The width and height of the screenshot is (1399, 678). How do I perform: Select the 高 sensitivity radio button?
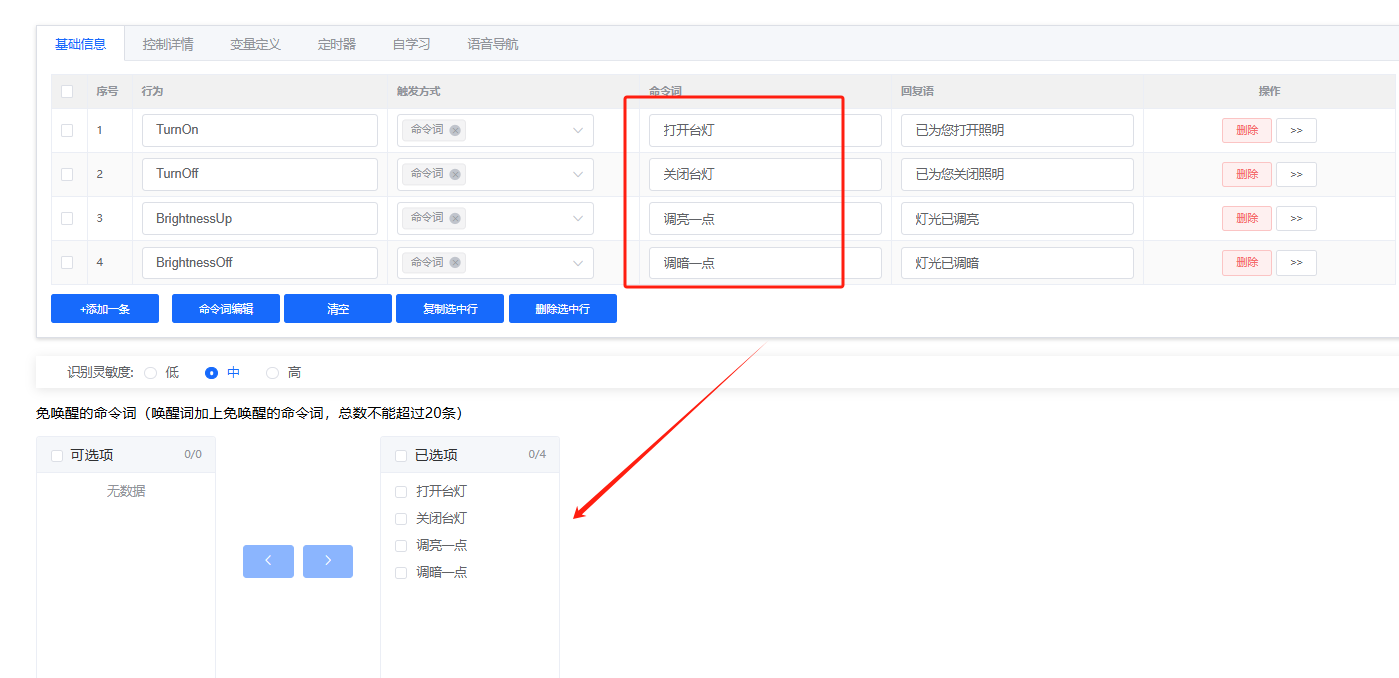pyautogui.click(x=272, y=371)
